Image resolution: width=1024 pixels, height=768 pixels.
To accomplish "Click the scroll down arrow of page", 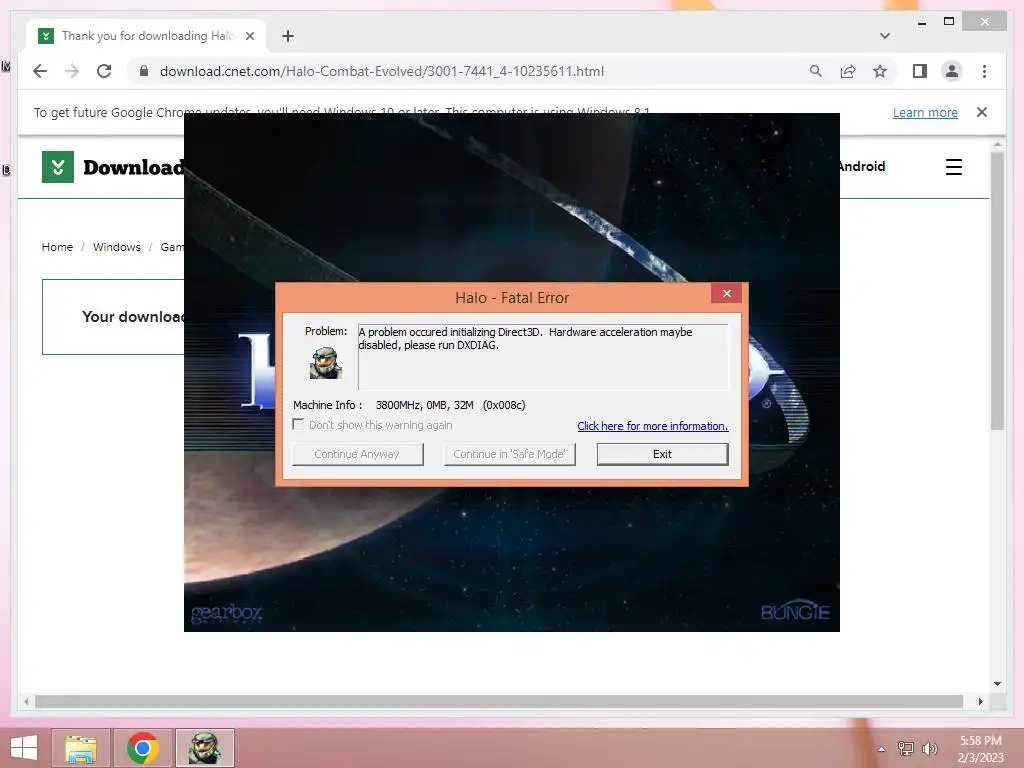I will pos(997,684).
